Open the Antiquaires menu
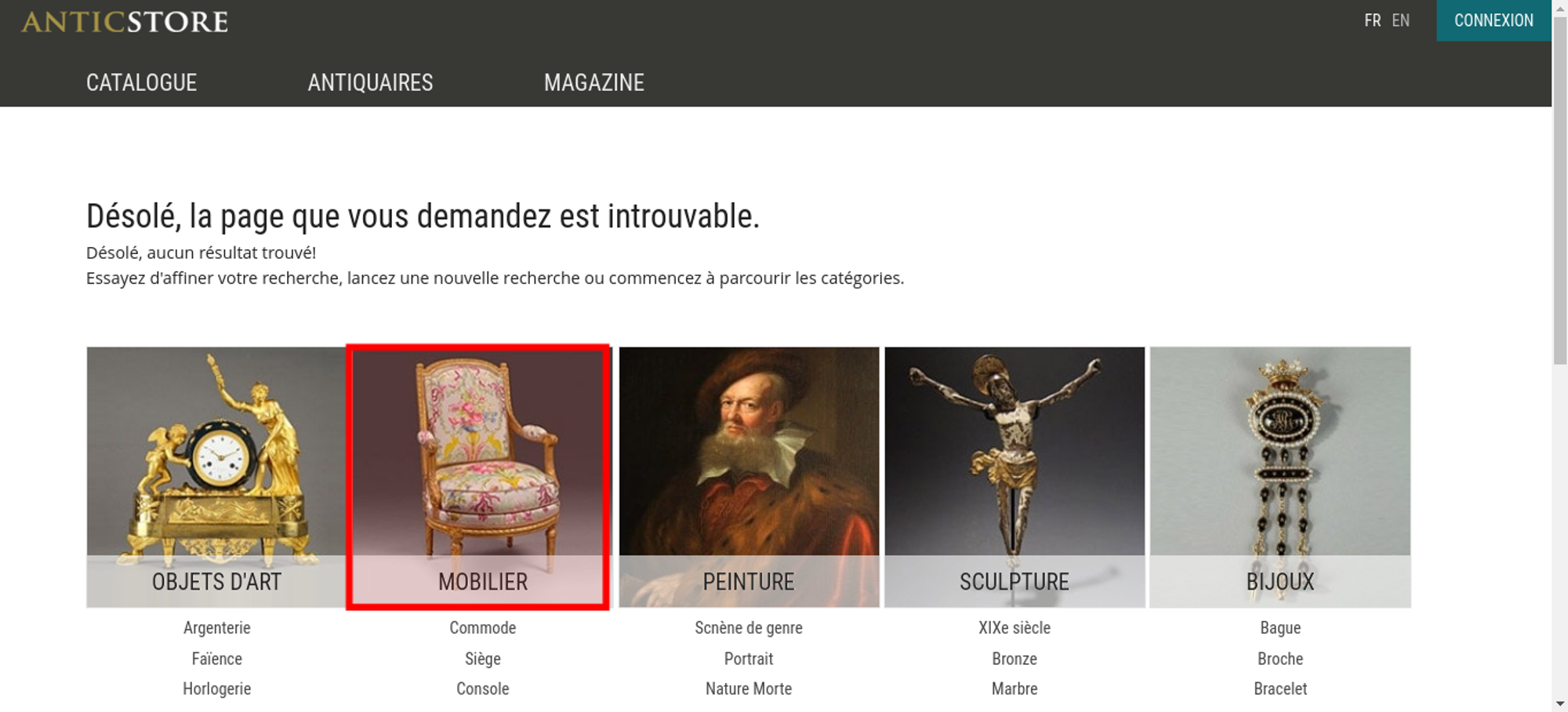This screenshot has width=1568, height=712. point(370,82)
